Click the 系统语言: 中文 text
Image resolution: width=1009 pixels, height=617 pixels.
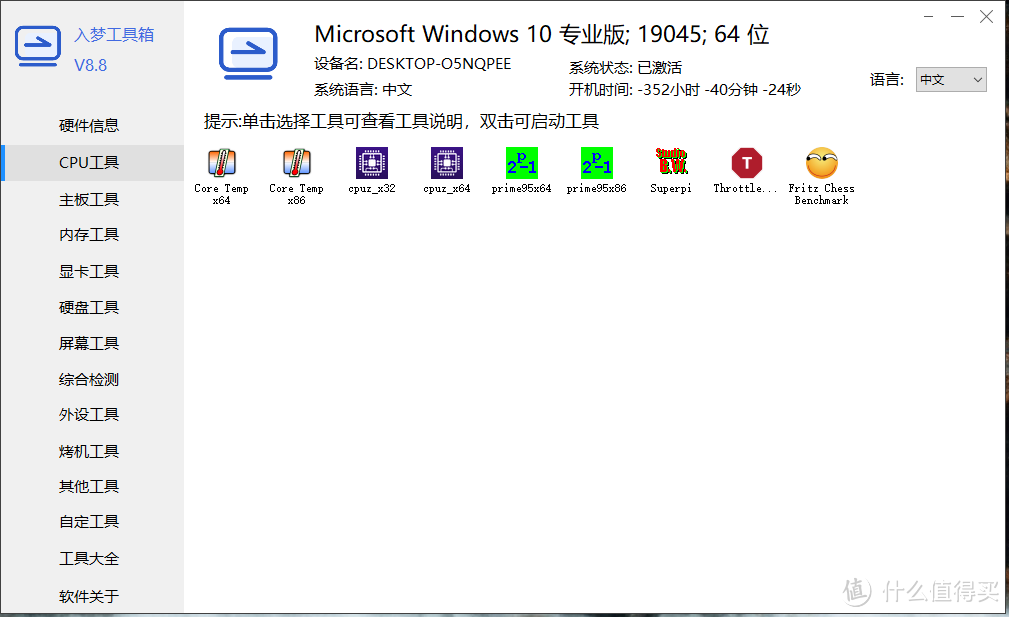click(363, 89)
